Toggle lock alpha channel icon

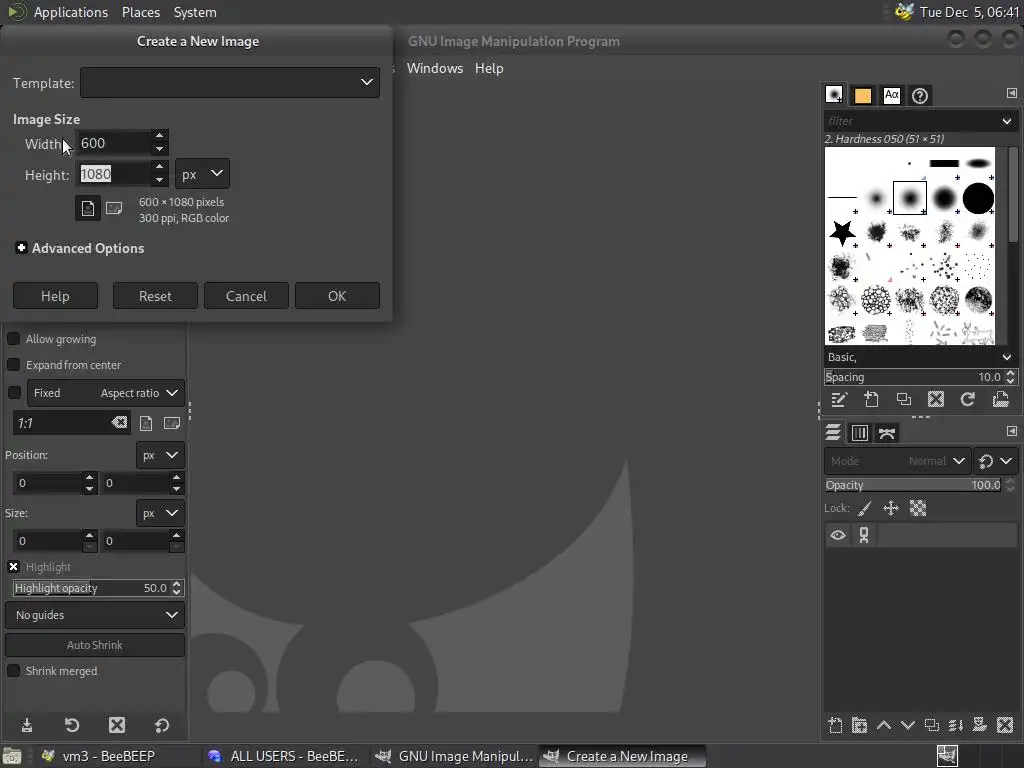click(918, 508)
